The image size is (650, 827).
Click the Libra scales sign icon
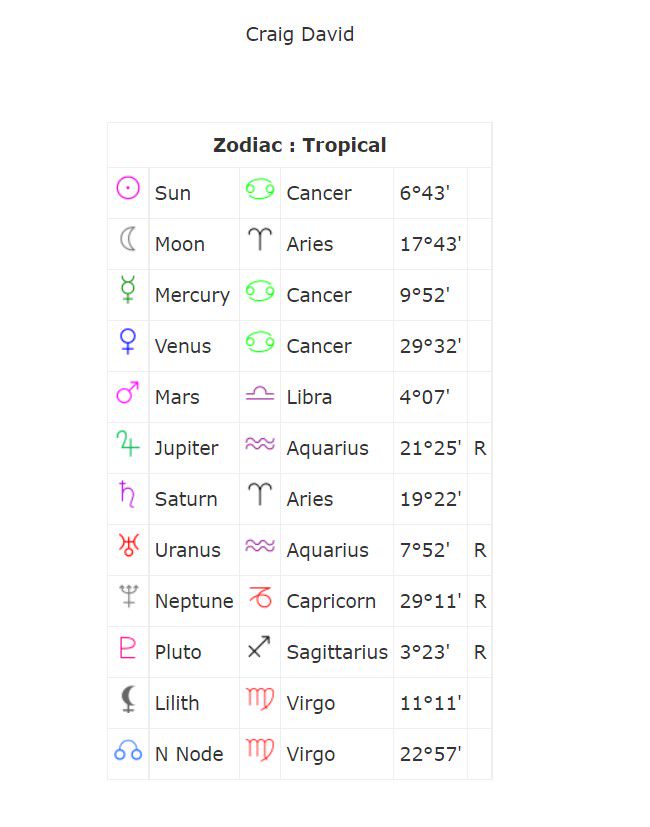click(x=260, y=393)
